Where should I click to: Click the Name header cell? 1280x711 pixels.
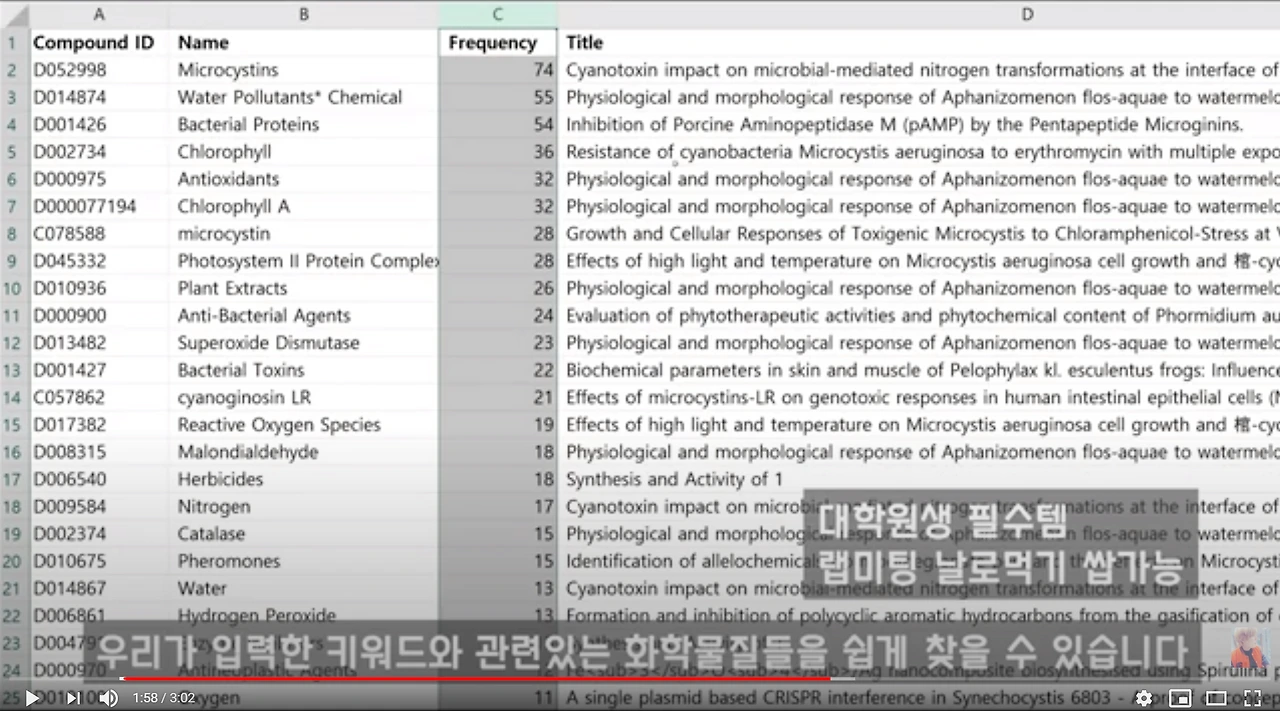304,43
